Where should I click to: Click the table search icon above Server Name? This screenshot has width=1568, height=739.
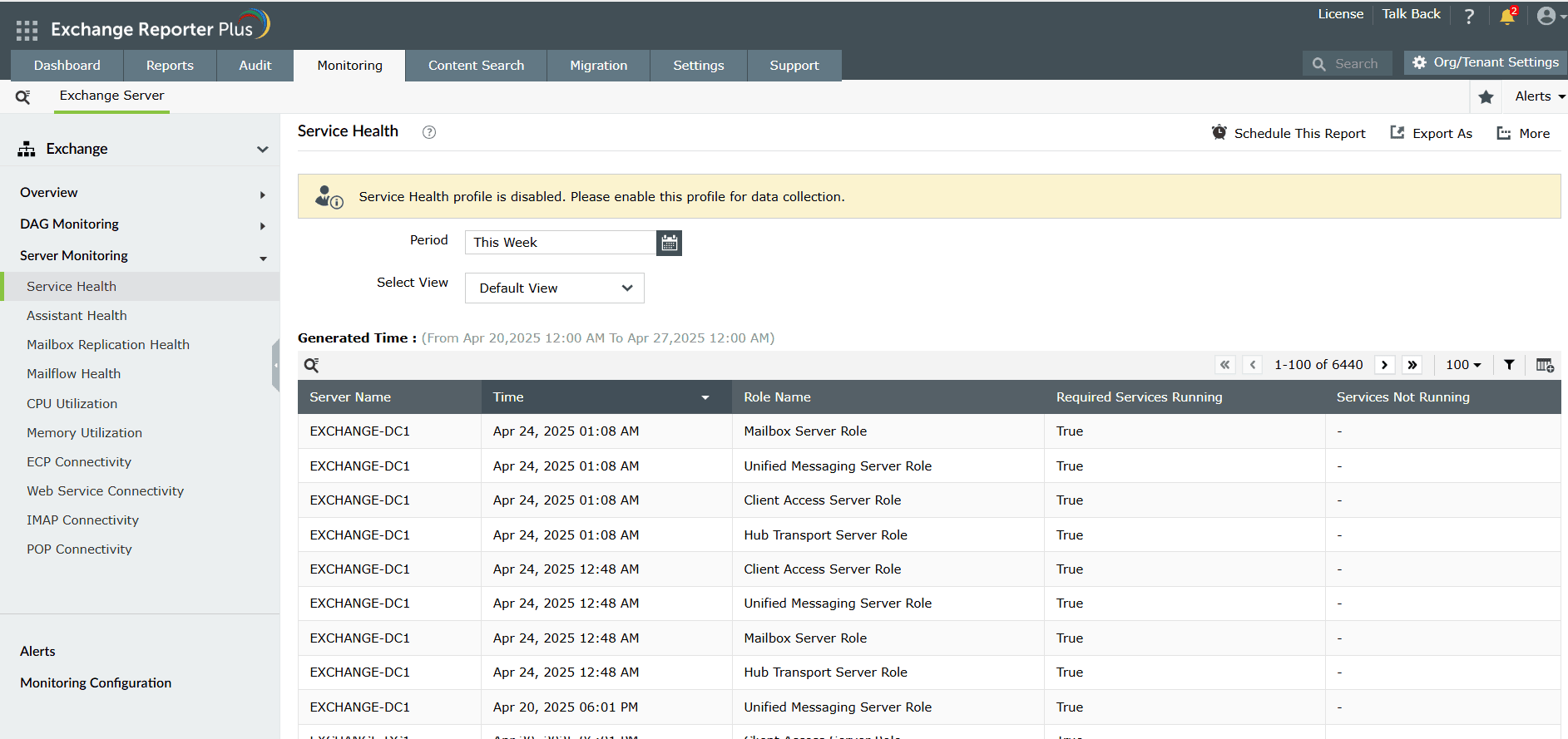coord(311,365)
